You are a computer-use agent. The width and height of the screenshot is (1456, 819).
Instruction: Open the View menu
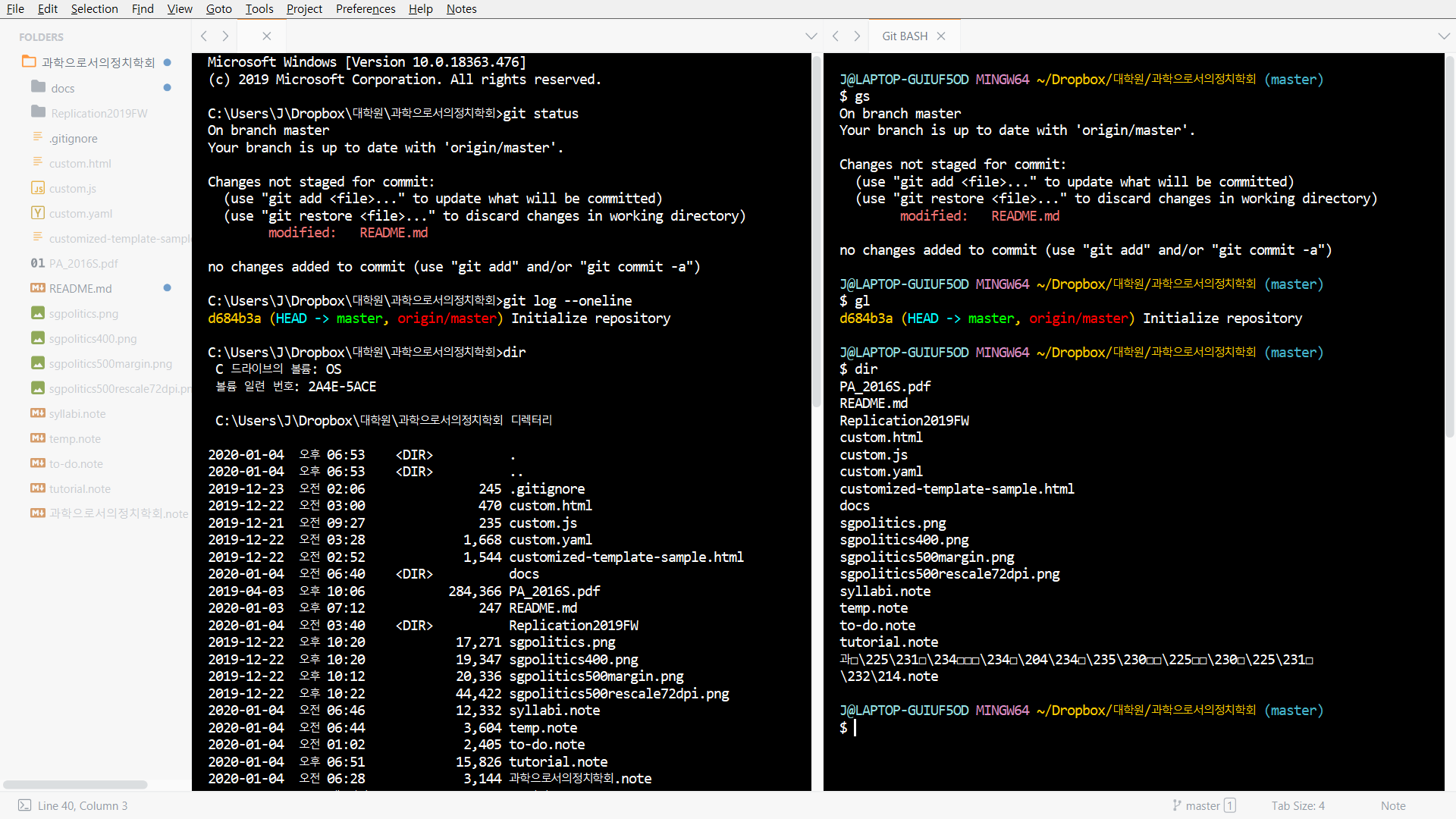[180, 9]
